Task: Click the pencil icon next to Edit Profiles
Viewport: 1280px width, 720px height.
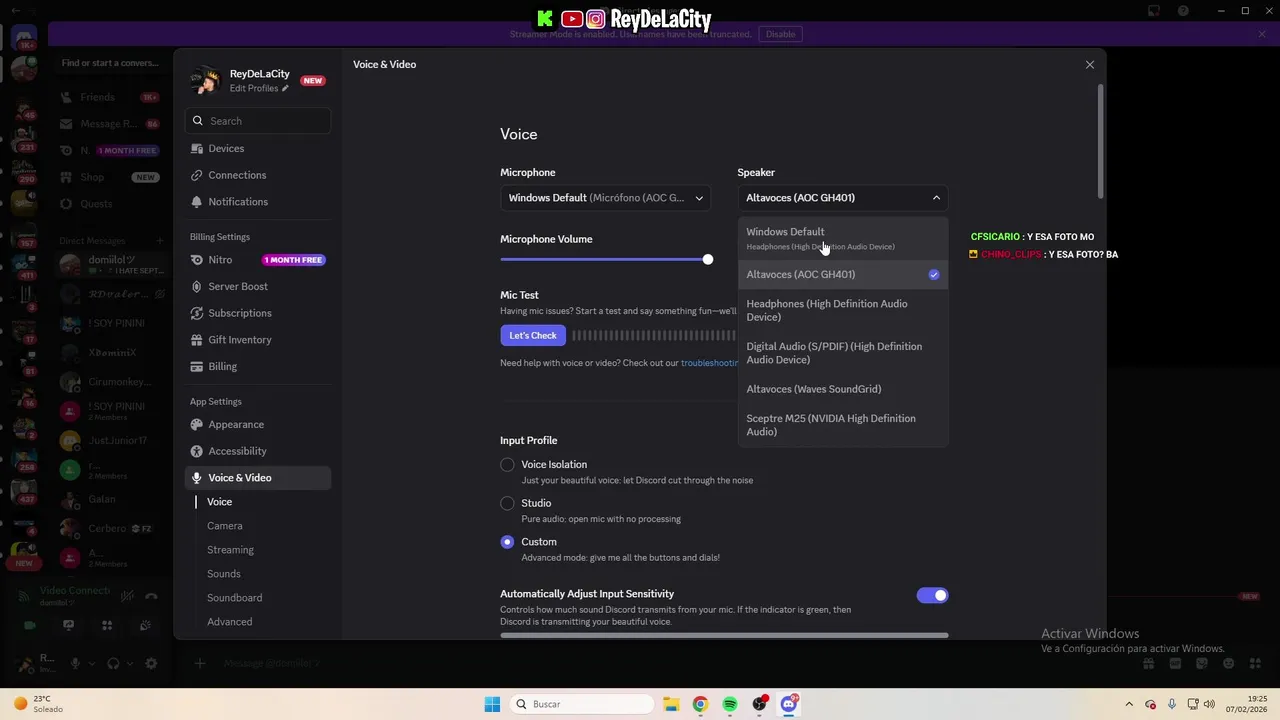Action: coord(285,88)
